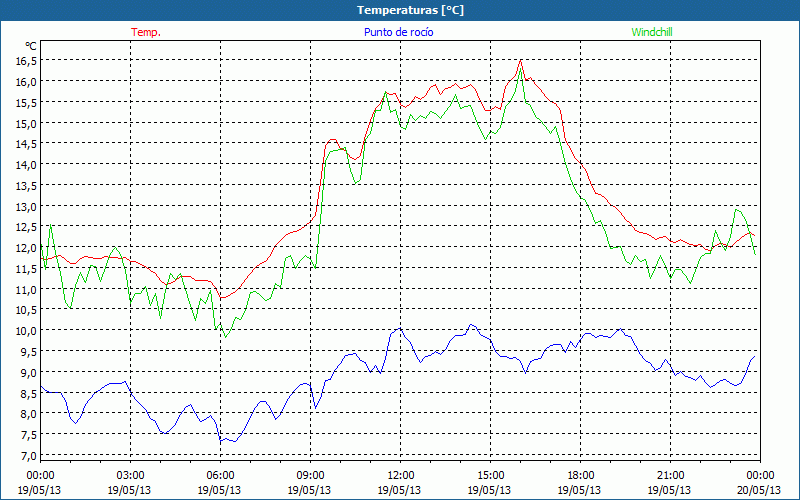The width and height of the screenshot is (800, 500).
Task: Select the red 'Temp.' legend label
Action: (x=146, y=32)
